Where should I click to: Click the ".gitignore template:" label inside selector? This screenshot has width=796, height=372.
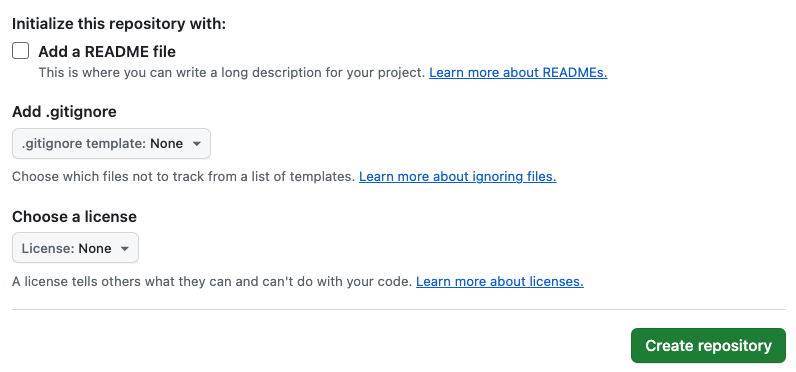(84, 144)
